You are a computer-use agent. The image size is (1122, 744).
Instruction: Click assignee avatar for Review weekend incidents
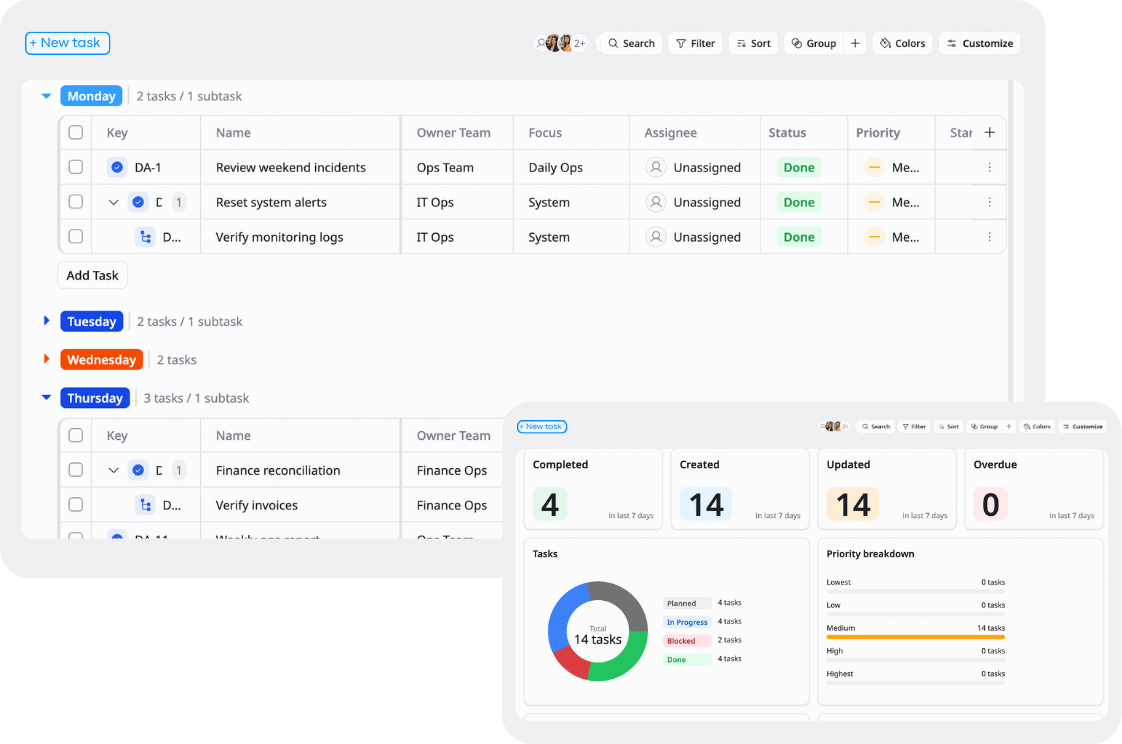click(655, 167)
